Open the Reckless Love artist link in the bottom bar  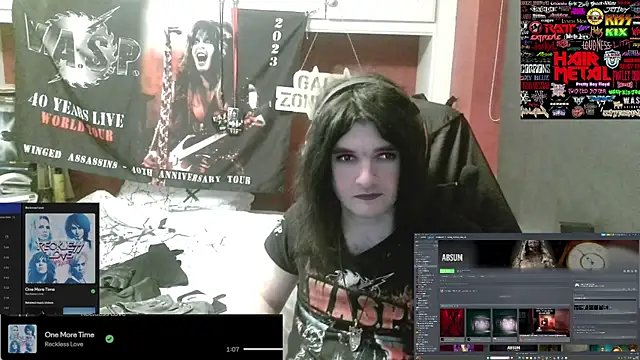click(64, 344)
